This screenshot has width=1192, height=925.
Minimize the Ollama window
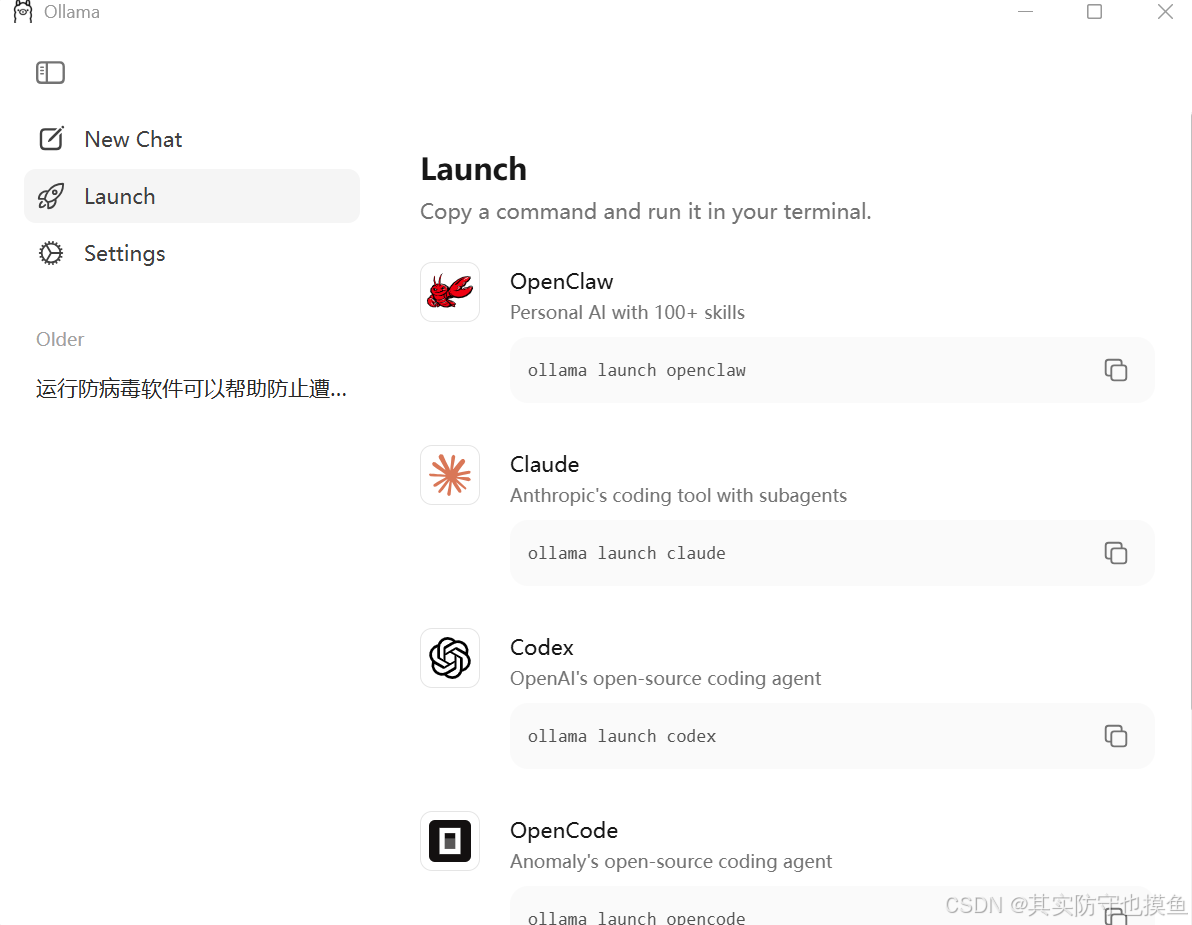[x=1026, y=11]
